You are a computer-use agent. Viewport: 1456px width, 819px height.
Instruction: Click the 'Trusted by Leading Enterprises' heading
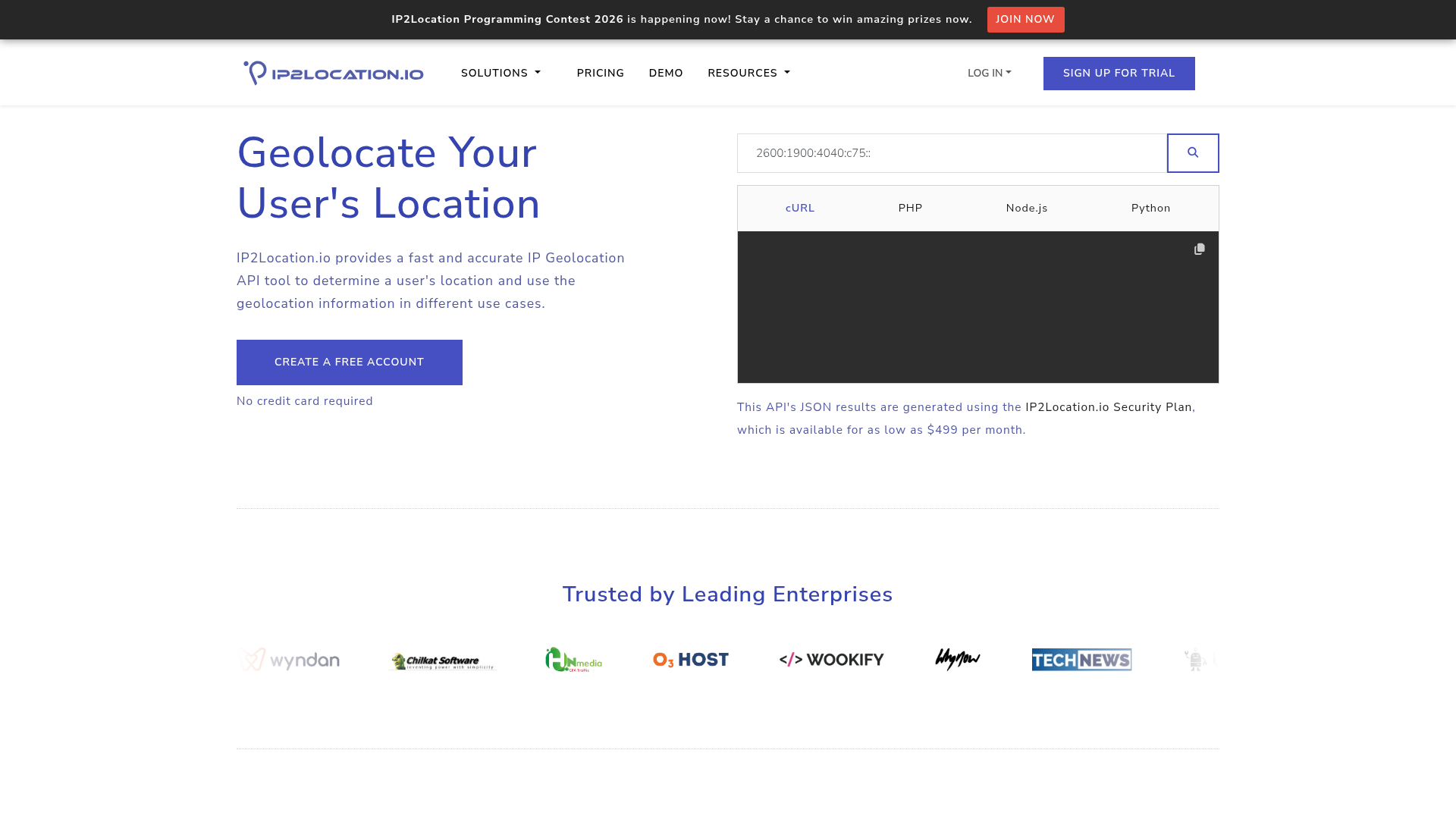[728, 595]
